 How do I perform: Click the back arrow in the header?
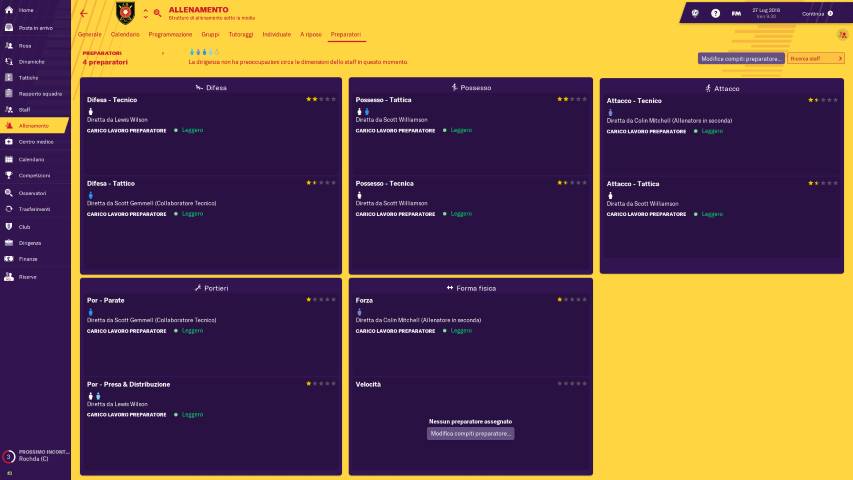[83, 13]
